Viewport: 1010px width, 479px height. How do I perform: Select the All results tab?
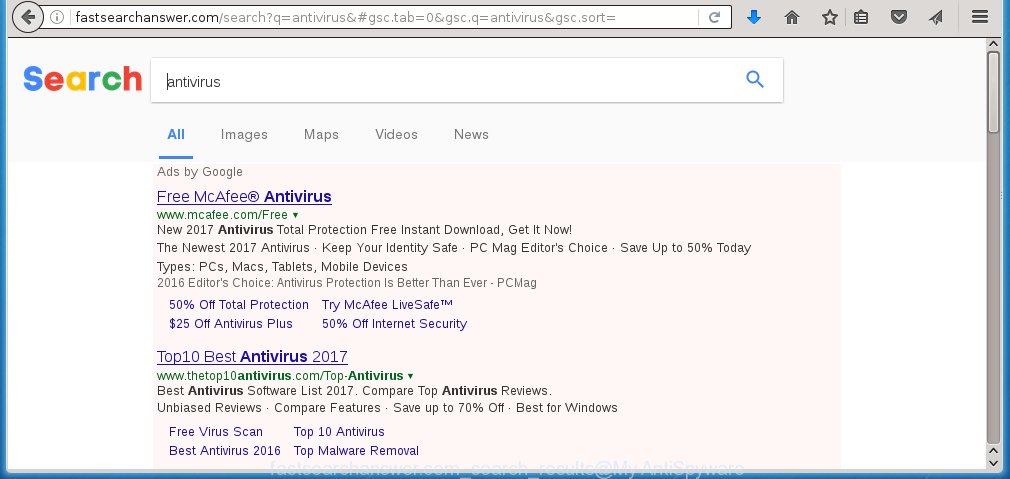click(x=176, y=135)
